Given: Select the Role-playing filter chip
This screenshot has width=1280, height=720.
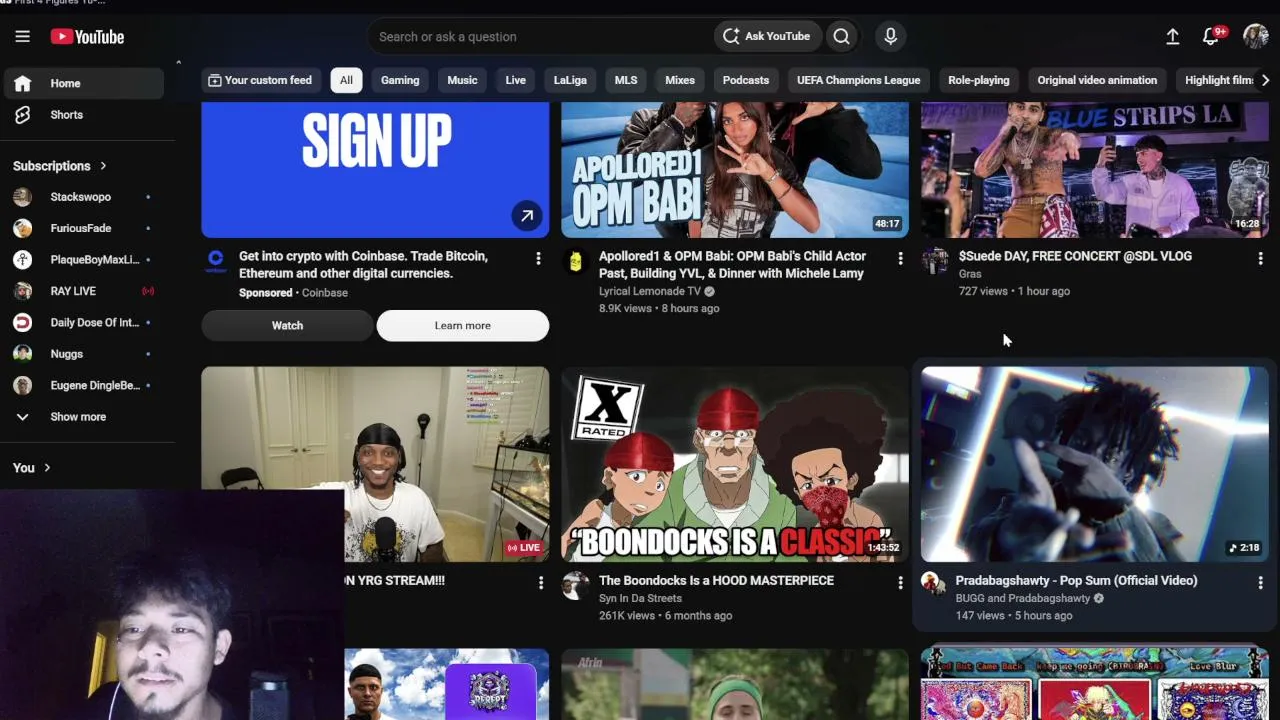Looking at the screenshot, I should tap(979, 80).
